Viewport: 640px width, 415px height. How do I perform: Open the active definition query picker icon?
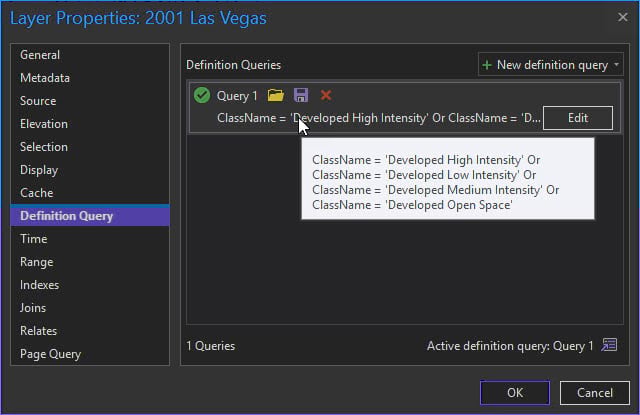pos(609,345)
